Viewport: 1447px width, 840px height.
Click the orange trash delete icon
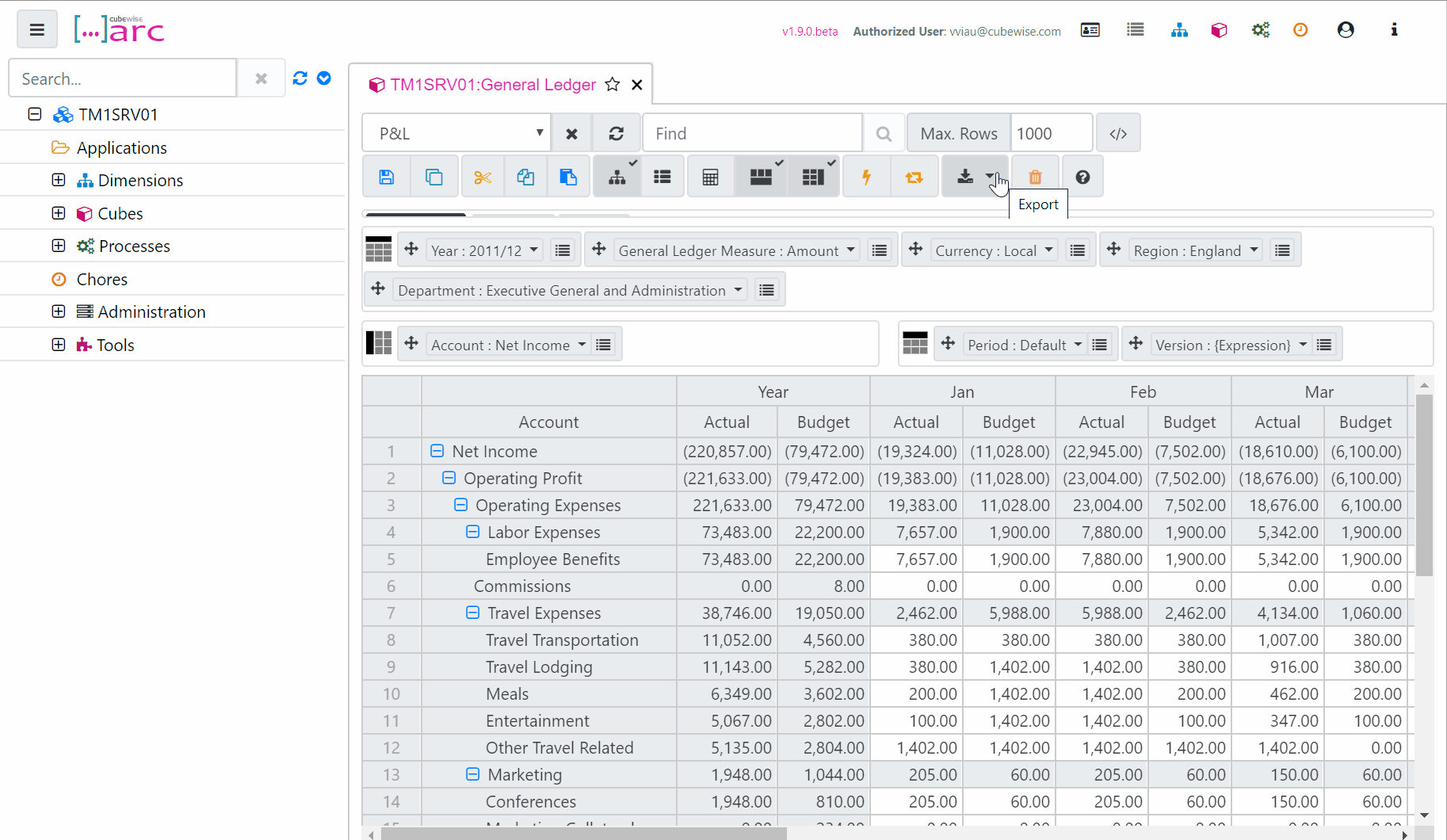[x=1035, y=177]
